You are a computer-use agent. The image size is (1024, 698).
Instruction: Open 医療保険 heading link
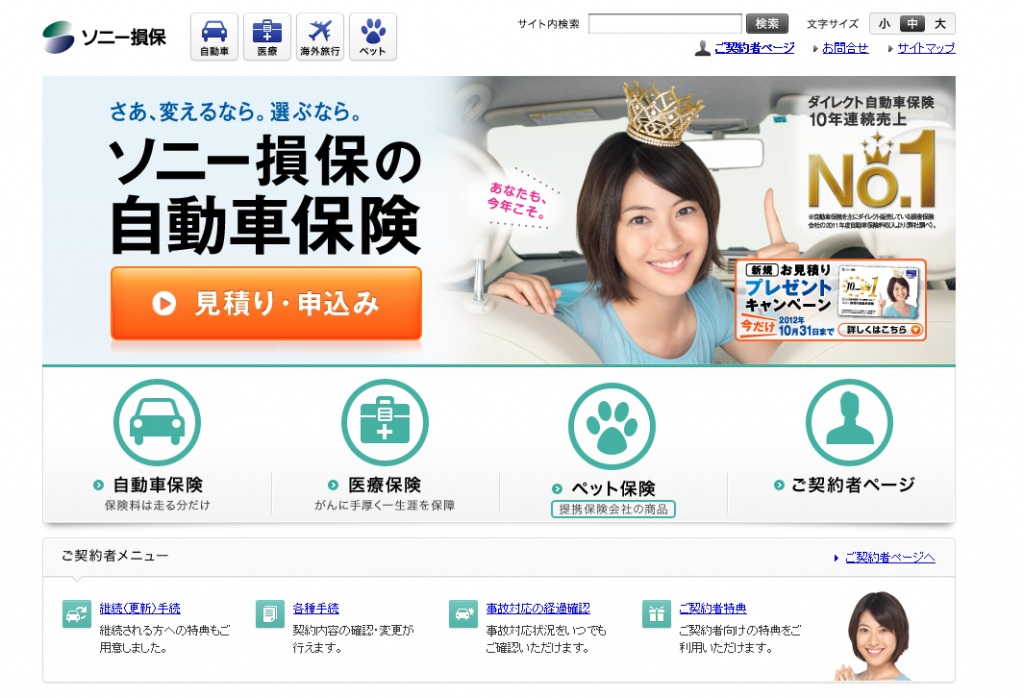[x=385, y=485]
